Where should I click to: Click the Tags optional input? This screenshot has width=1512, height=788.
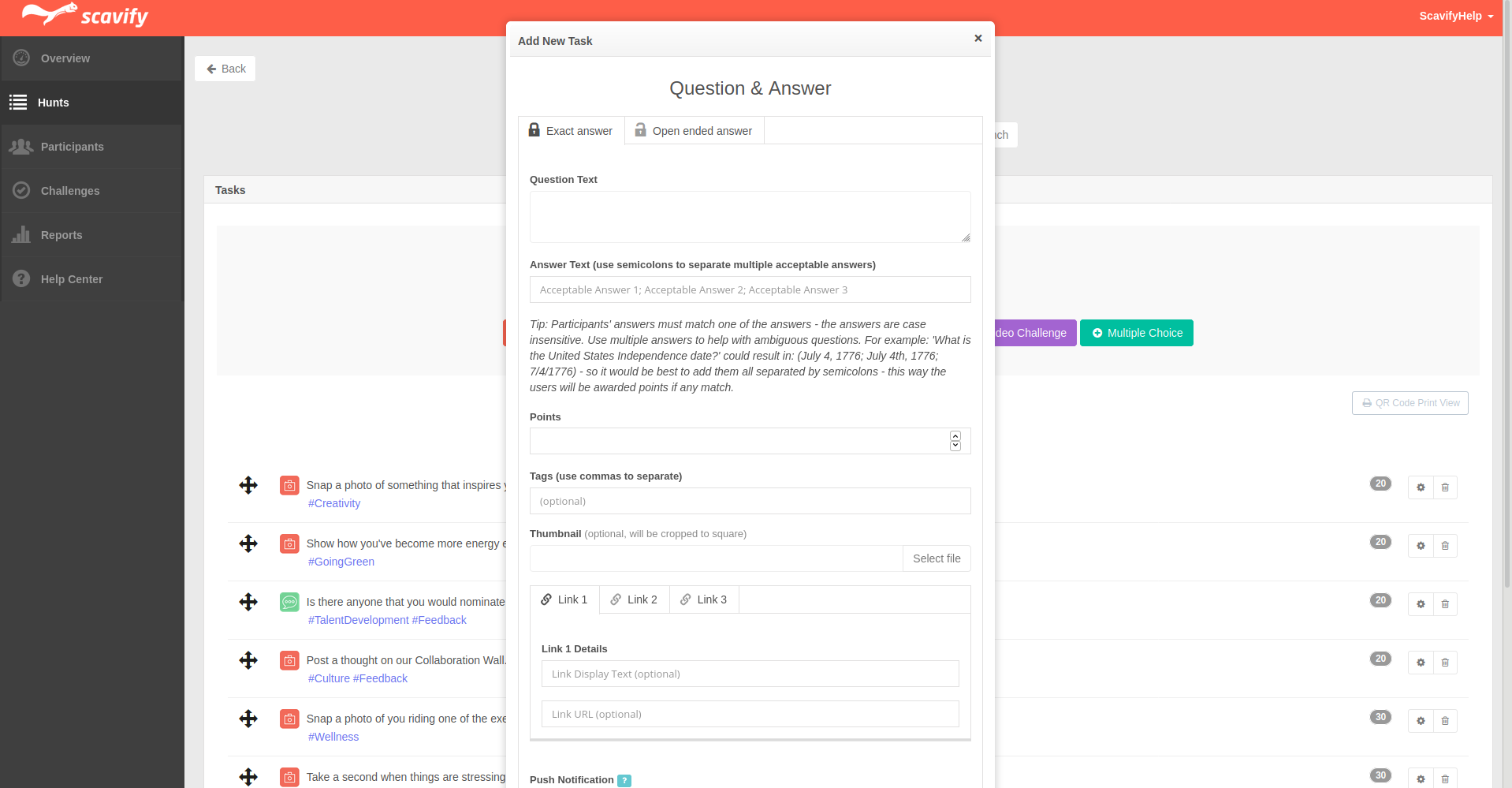pyautogui.click(x=750, y=501)
